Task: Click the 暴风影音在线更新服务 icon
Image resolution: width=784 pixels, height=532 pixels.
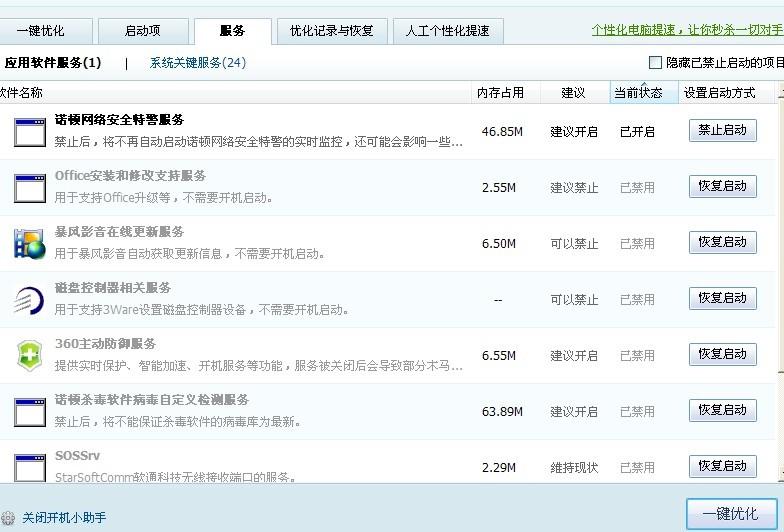Action: 30,244
